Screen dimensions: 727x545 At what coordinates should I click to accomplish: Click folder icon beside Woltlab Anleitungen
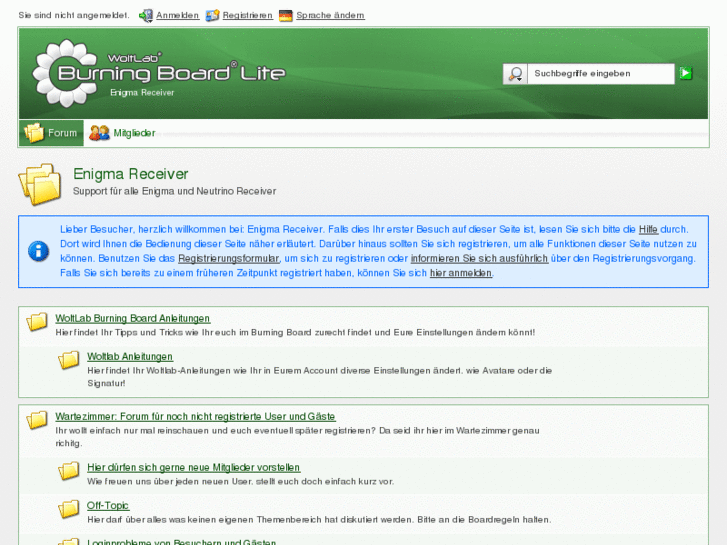tap(69, 360)
